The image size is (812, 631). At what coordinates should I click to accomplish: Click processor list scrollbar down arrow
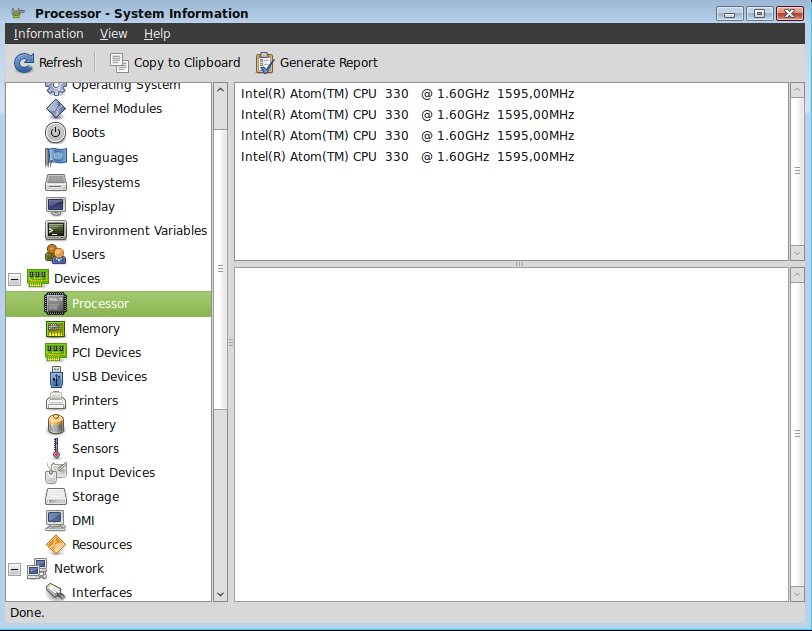[x=798, y=253]
